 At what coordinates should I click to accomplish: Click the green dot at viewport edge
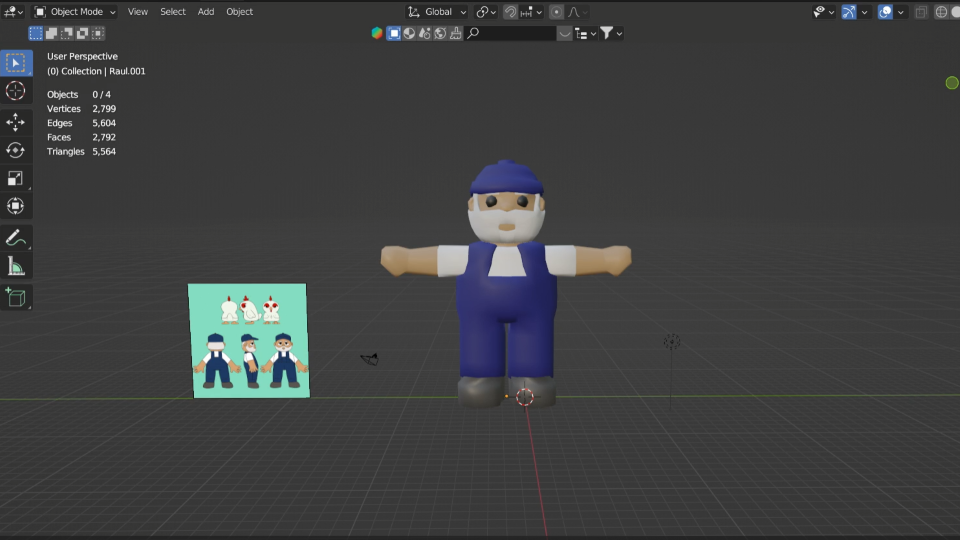(951, 83)
